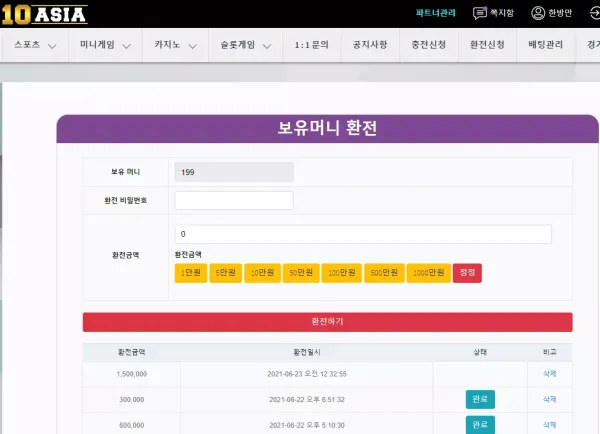Select the 10만원 amount button
Screen dimensions: 600x434
tap(262, 273)
